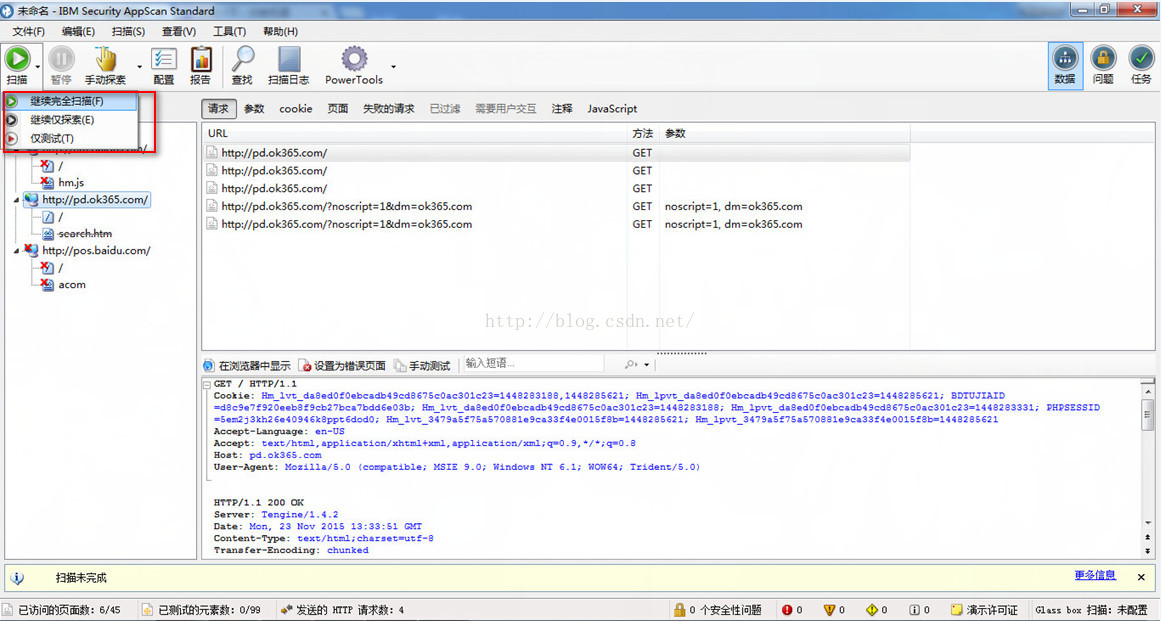Open the 查看(V) menu
Viewport: 1161px width, 621px height.
point(178,31)
